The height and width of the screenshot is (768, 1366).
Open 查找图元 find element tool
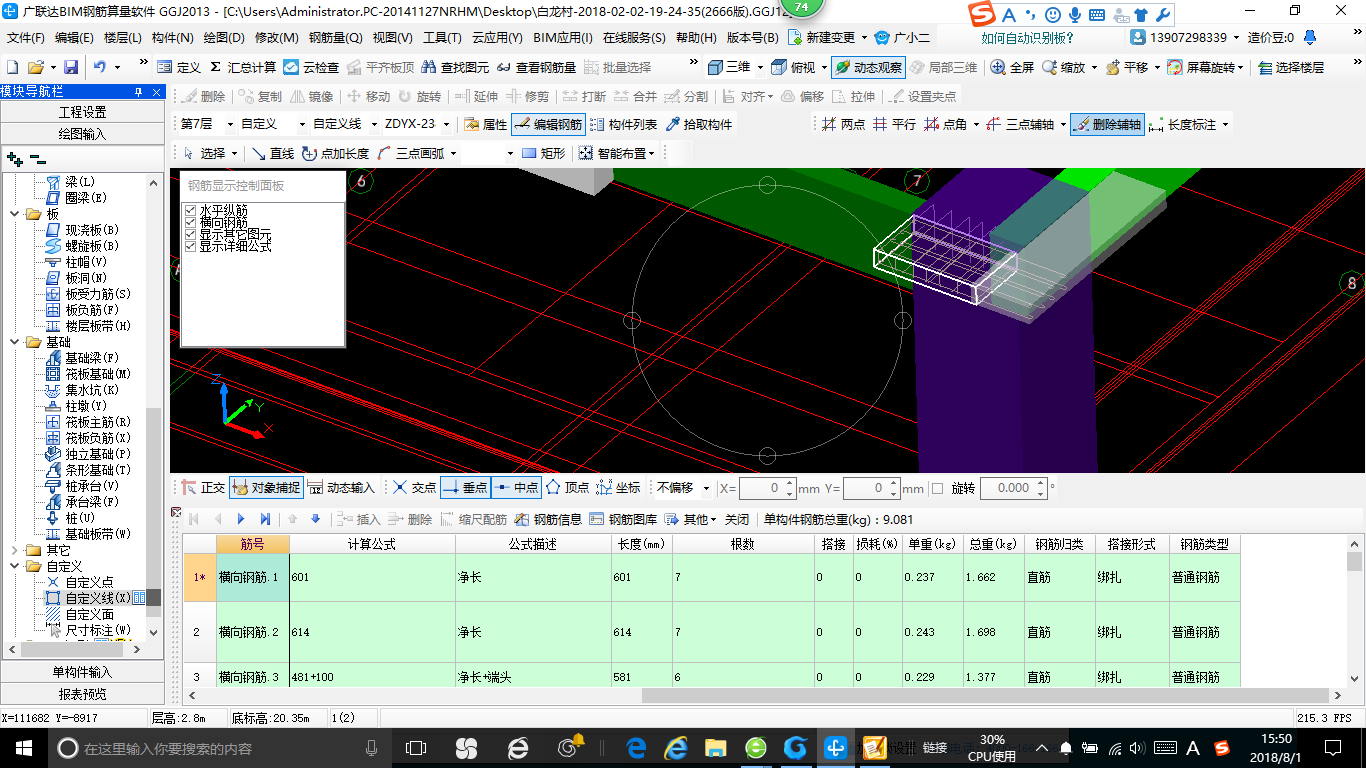(x=455, y=67)
